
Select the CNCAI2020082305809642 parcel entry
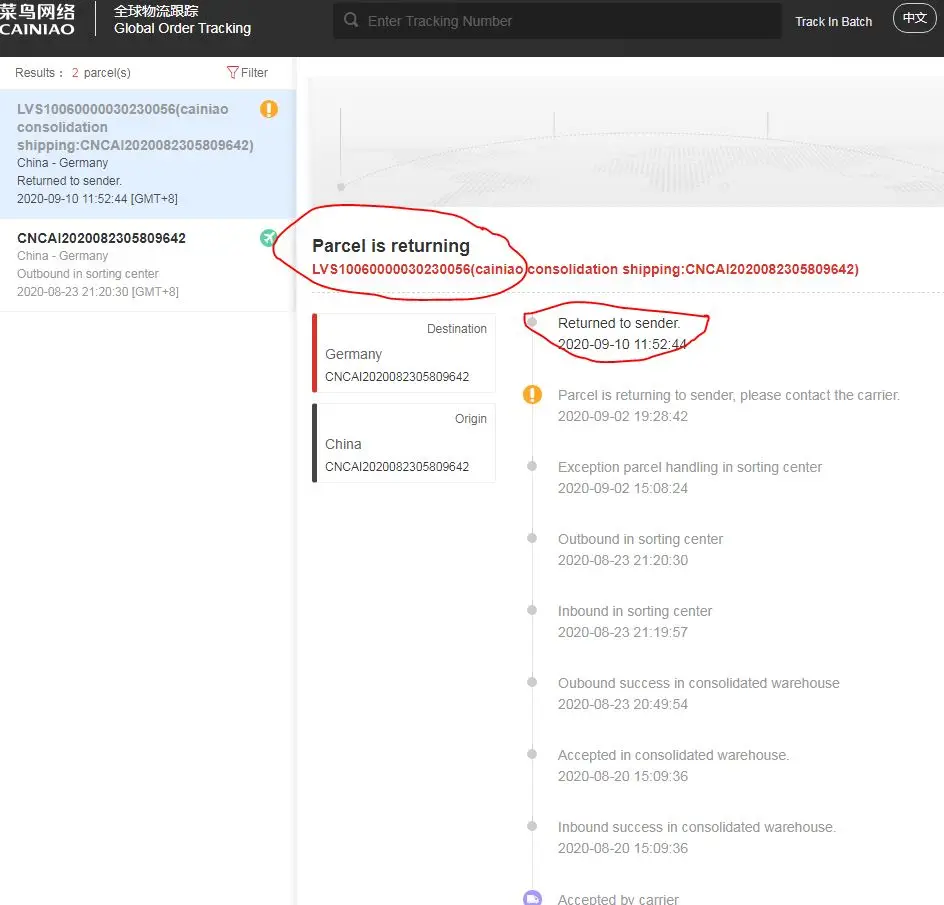tap(148, 265)
